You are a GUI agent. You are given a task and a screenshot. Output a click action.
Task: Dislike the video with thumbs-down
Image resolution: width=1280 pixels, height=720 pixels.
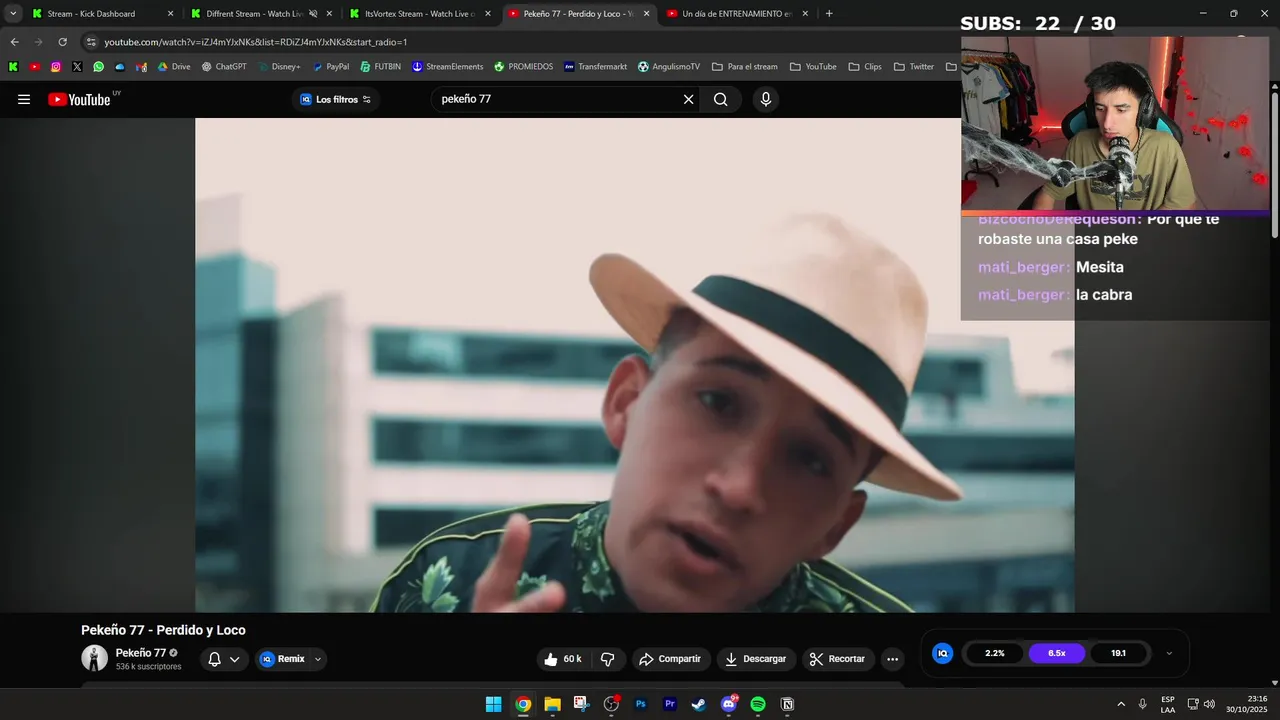tap(607, 659)
